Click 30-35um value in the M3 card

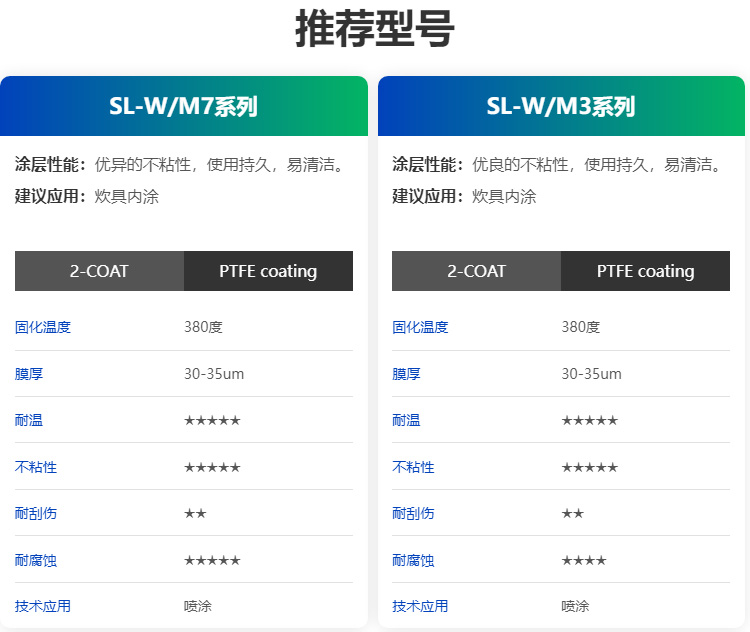[x=591, y=374]
